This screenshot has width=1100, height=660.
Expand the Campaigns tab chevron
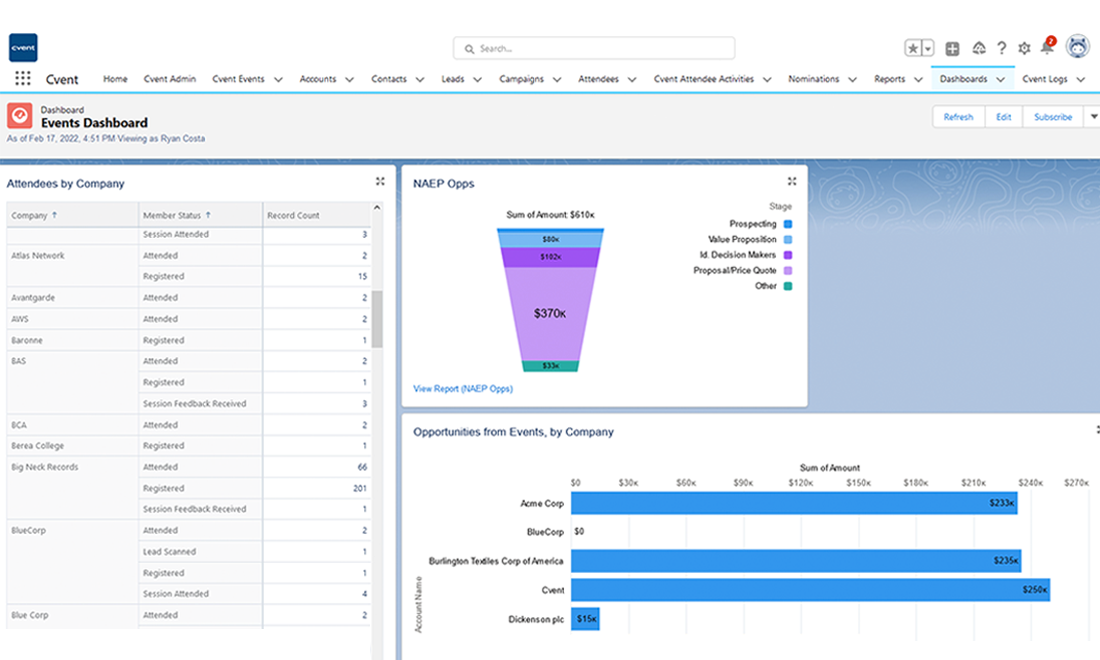click(x=557, y=80)
